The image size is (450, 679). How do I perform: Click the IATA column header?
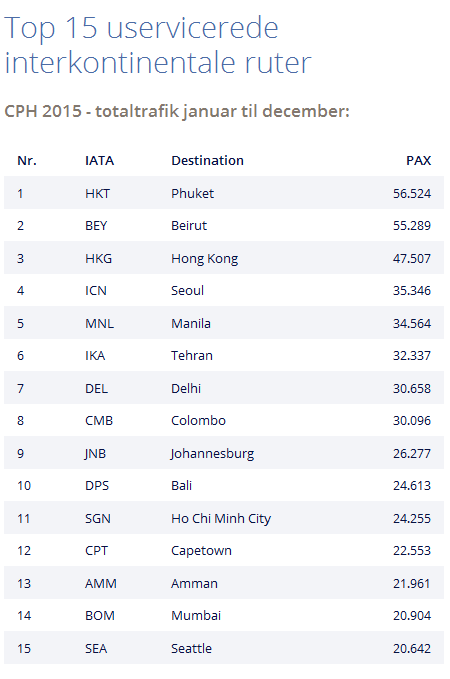pos(99,161)
